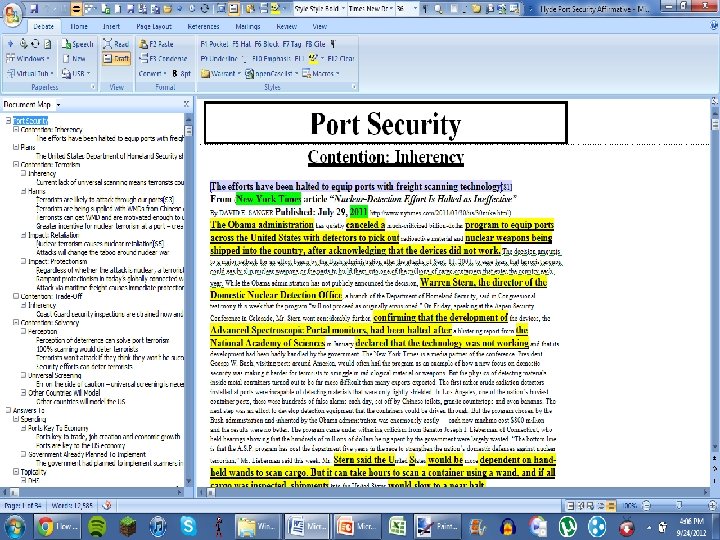This screenshot has height=540, width=720.
Task: Open the Insert ribbon tab
Action: coord(111,27)
